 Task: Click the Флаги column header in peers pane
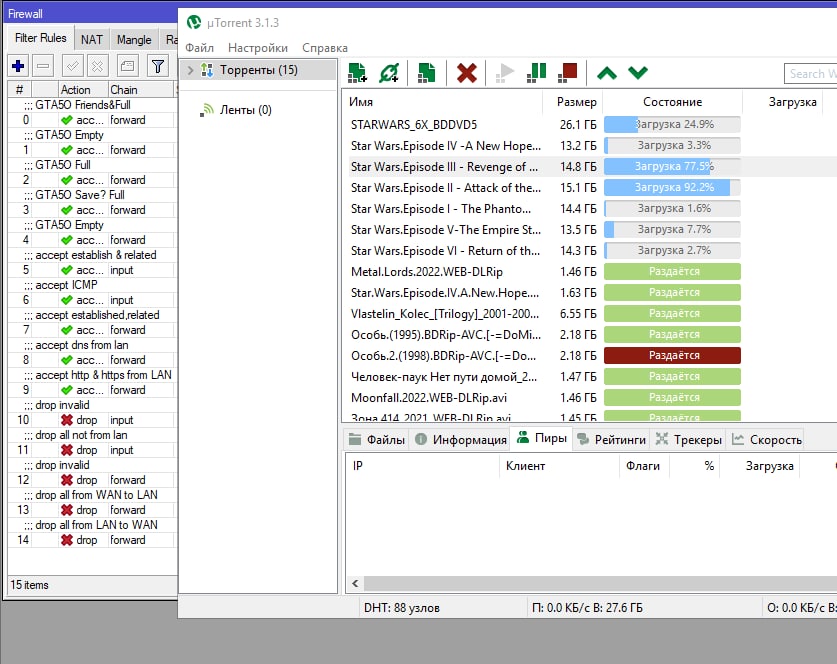tap(643, 466)
